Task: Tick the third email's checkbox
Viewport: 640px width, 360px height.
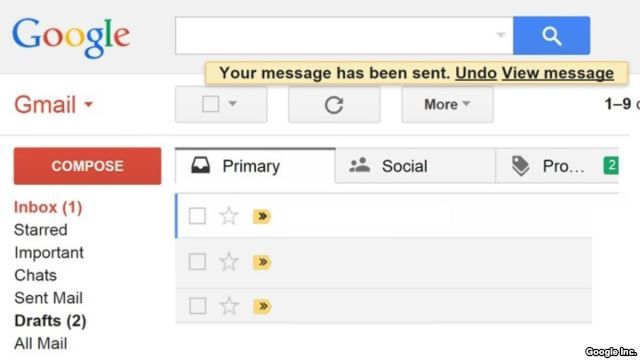Action: (x=197, y=306)
